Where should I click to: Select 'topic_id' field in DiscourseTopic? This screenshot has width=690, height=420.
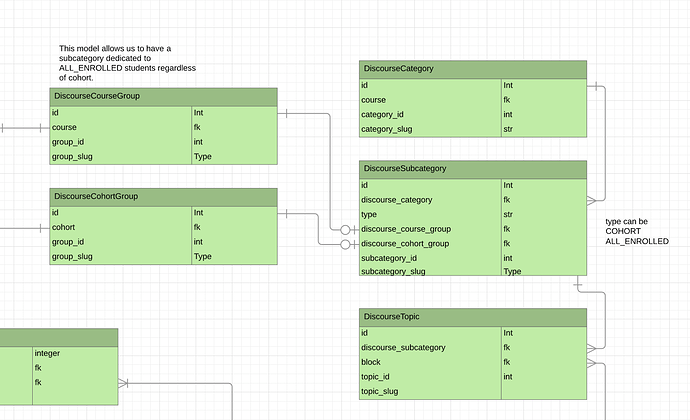[x=375, y=377]
